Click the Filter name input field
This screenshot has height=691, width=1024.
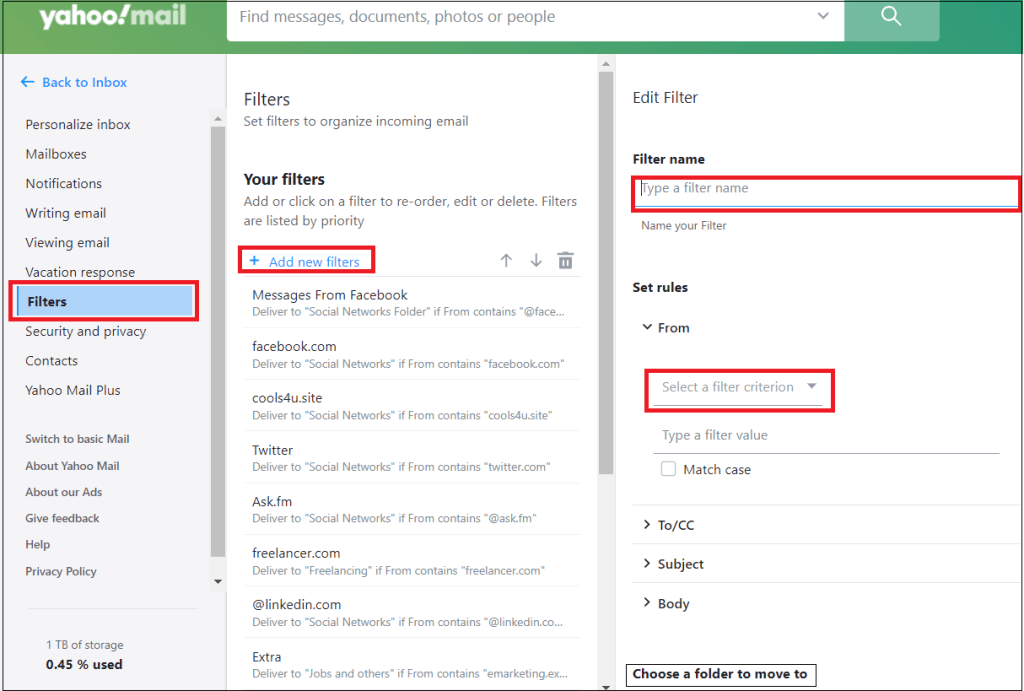(x=826, y=189)
